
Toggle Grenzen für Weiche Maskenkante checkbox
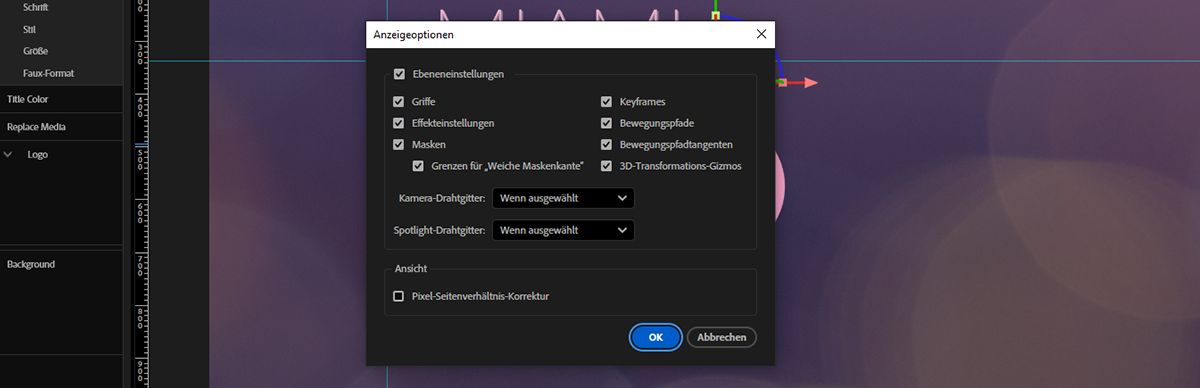click(419, 166)
